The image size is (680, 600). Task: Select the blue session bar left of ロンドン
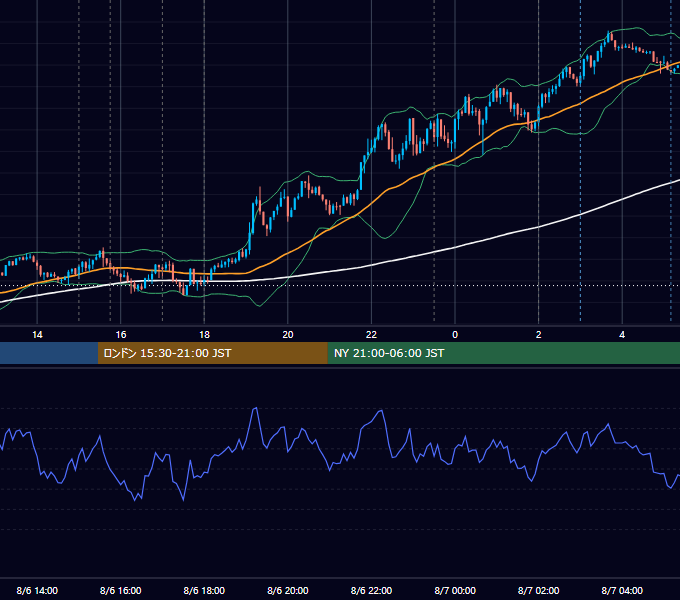tap(49, 353)
